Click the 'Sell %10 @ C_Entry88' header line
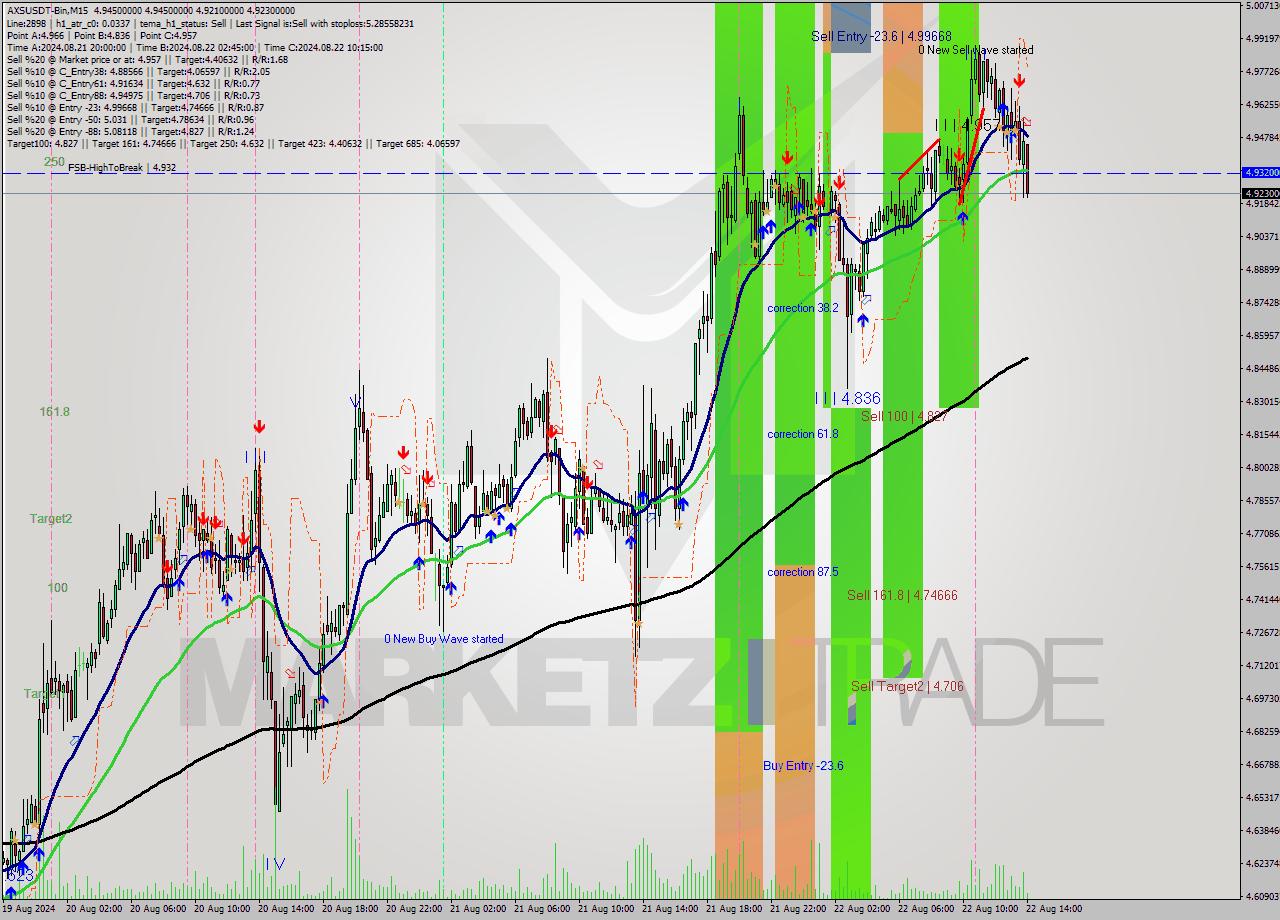Screen dimensions: 1280x920 pyautogui.click(x=134, y=95)
